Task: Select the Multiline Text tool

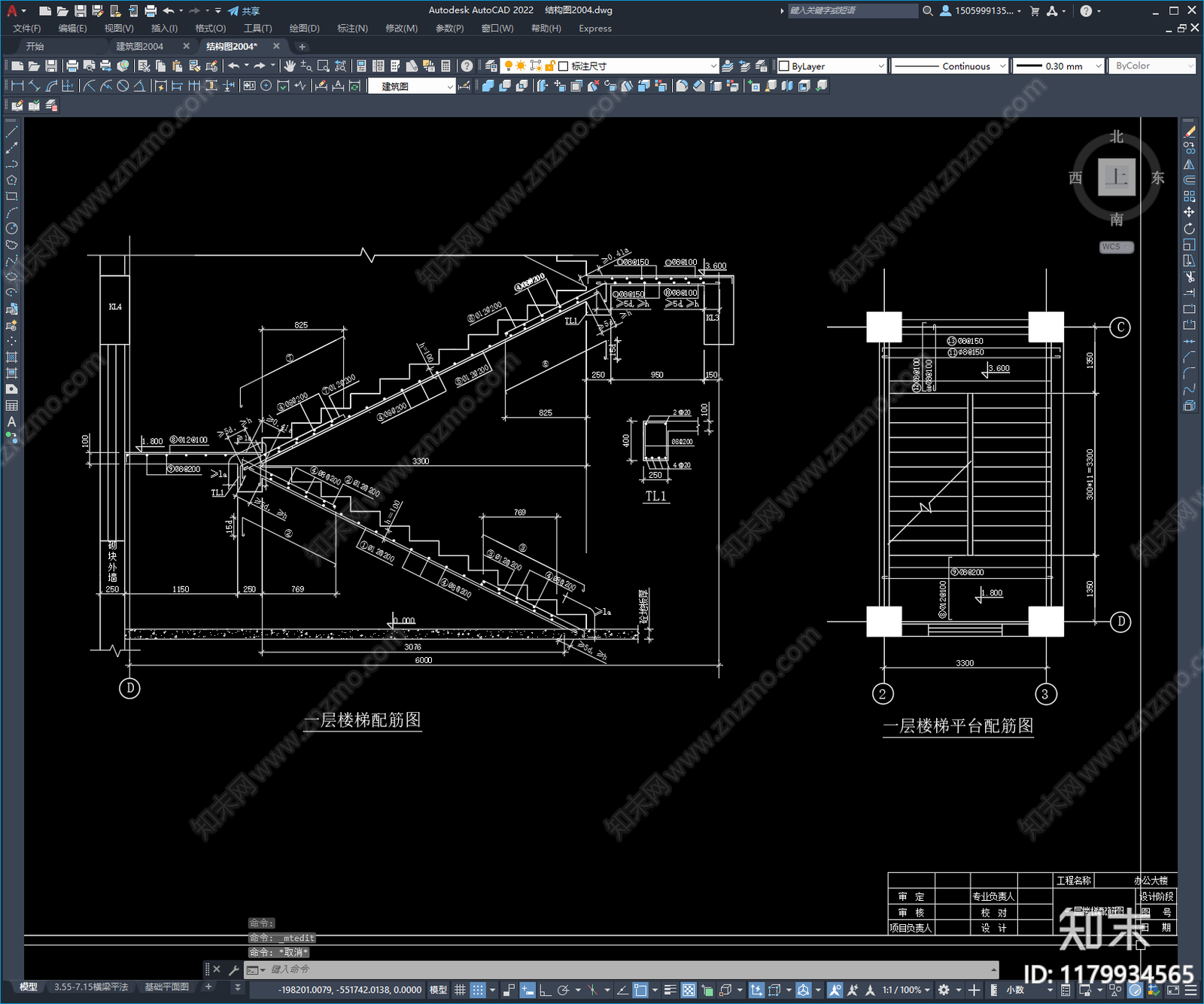Action: tap(11, 422)
